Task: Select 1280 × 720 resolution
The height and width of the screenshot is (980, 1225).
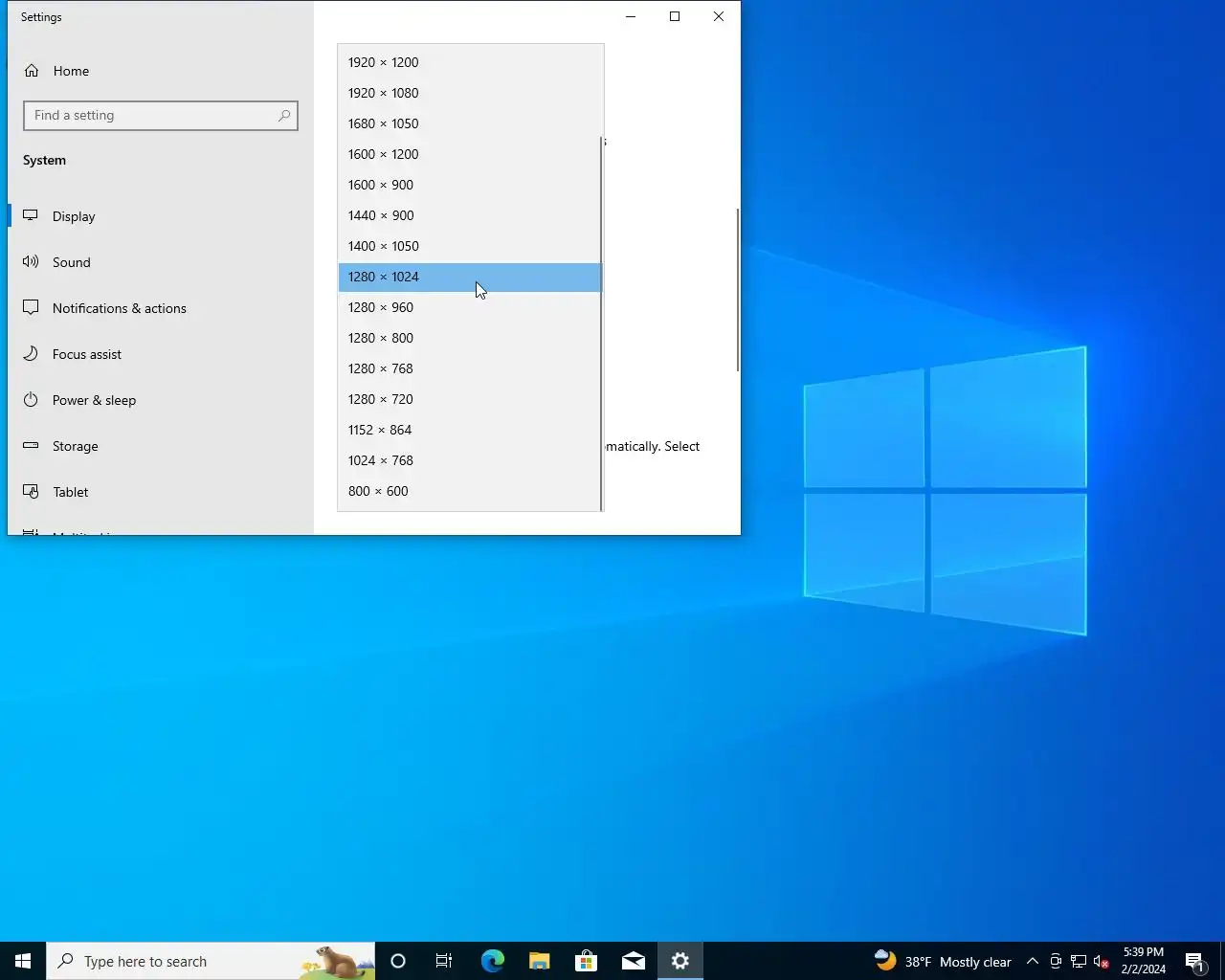Action: [x=469, y=399]
